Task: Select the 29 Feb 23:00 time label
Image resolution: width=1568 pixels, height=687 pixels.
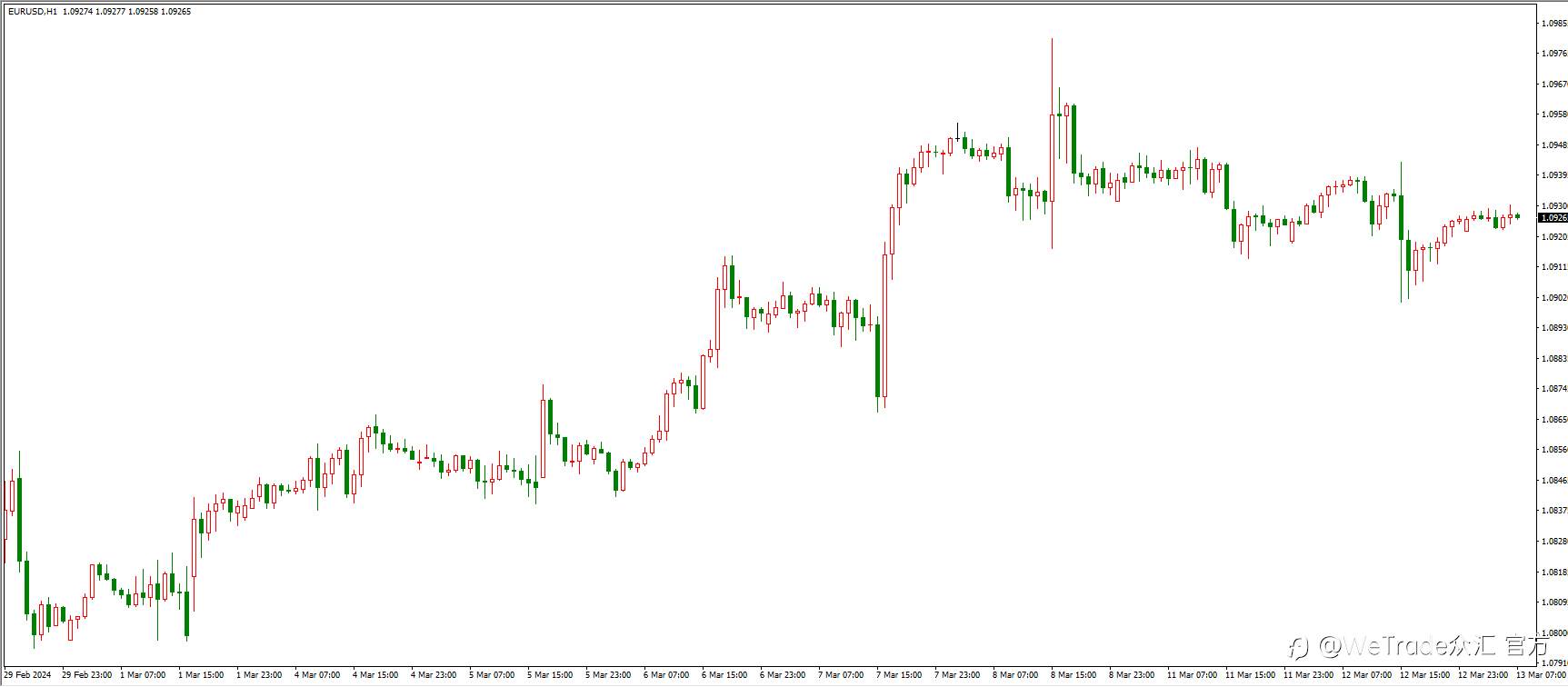Action: click(86, 675)
